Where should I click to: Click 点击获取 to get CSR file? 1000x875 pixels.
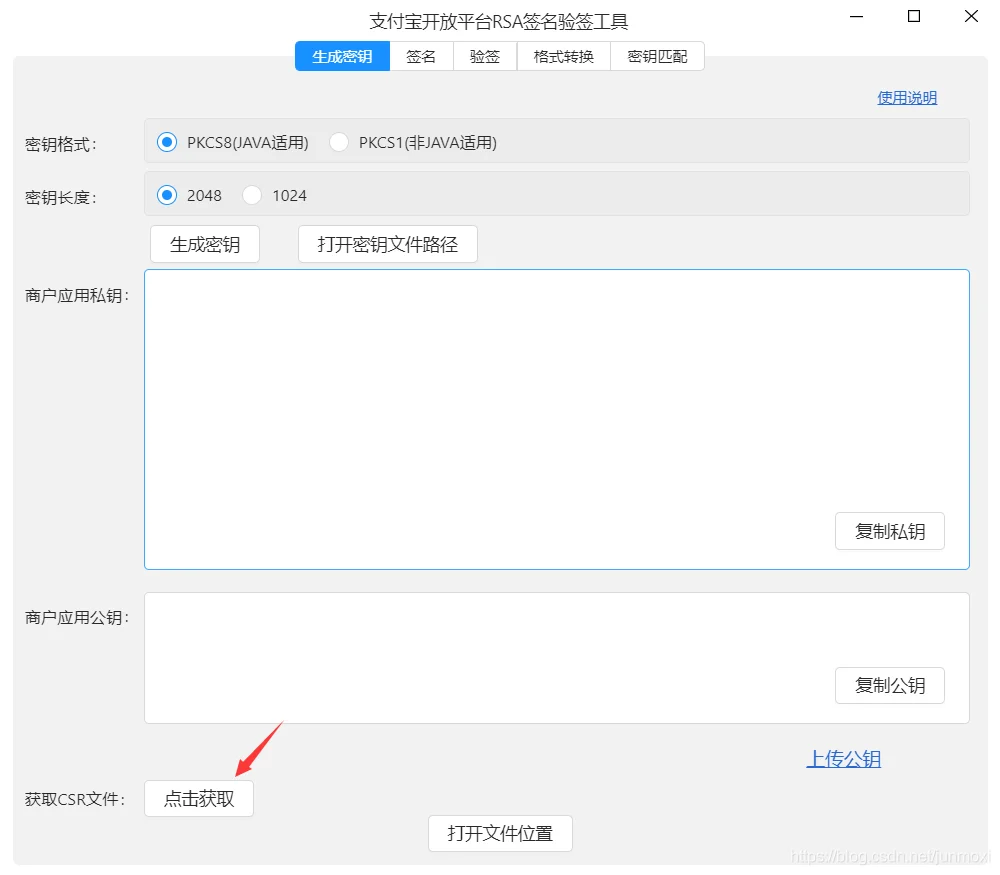click(199, 798)
